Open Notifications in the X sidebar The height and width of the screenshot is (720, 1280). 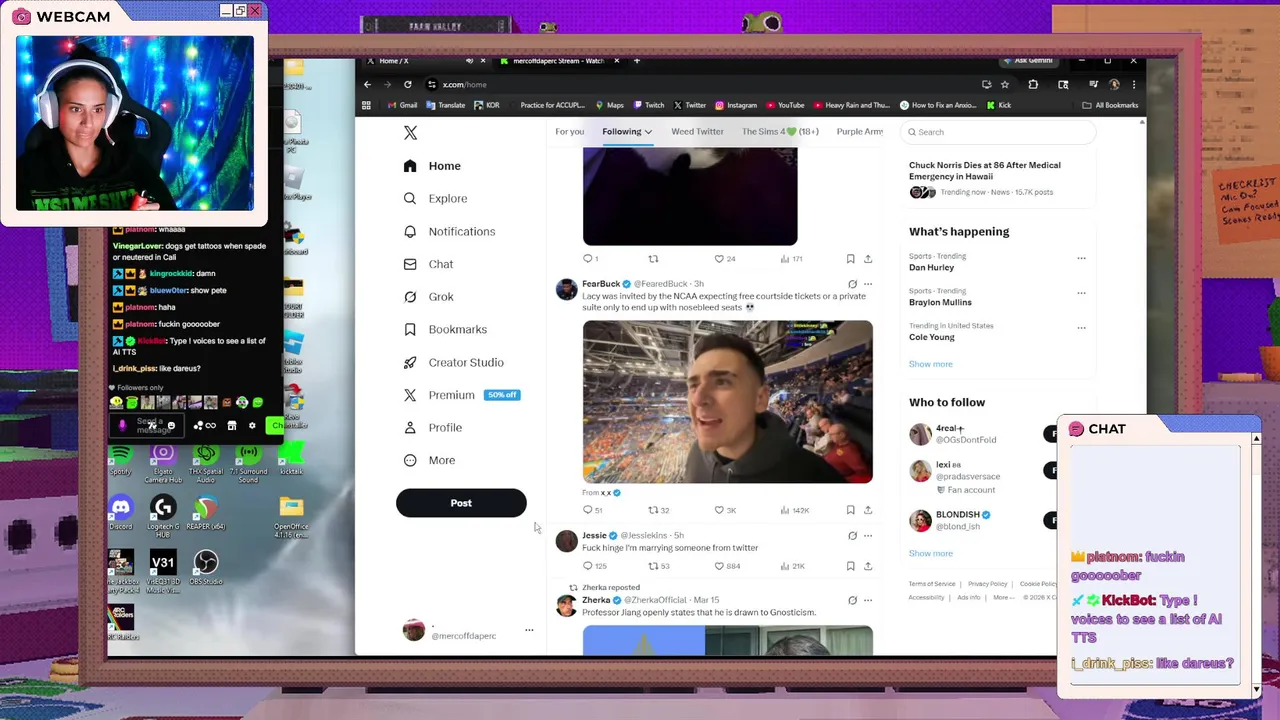(x=449, y=232)
